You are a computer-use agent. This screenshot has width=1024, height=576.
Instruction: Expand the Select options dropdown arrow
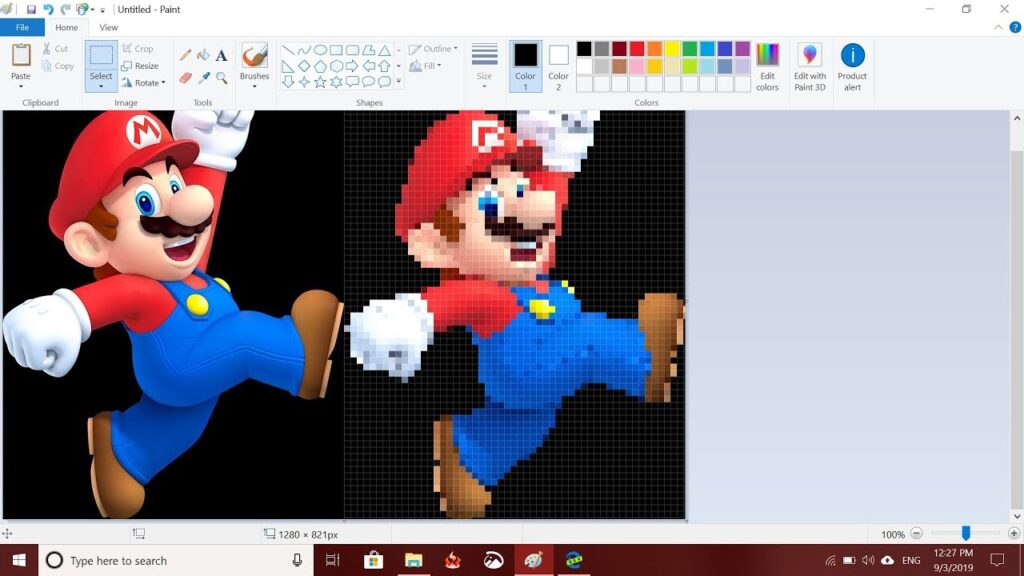101,86
